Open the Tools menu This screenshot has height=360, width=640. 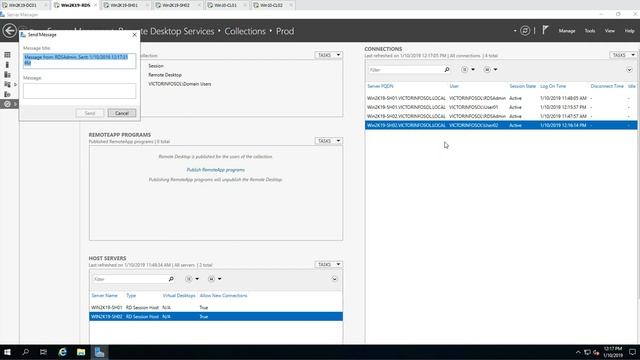(589, 31)
